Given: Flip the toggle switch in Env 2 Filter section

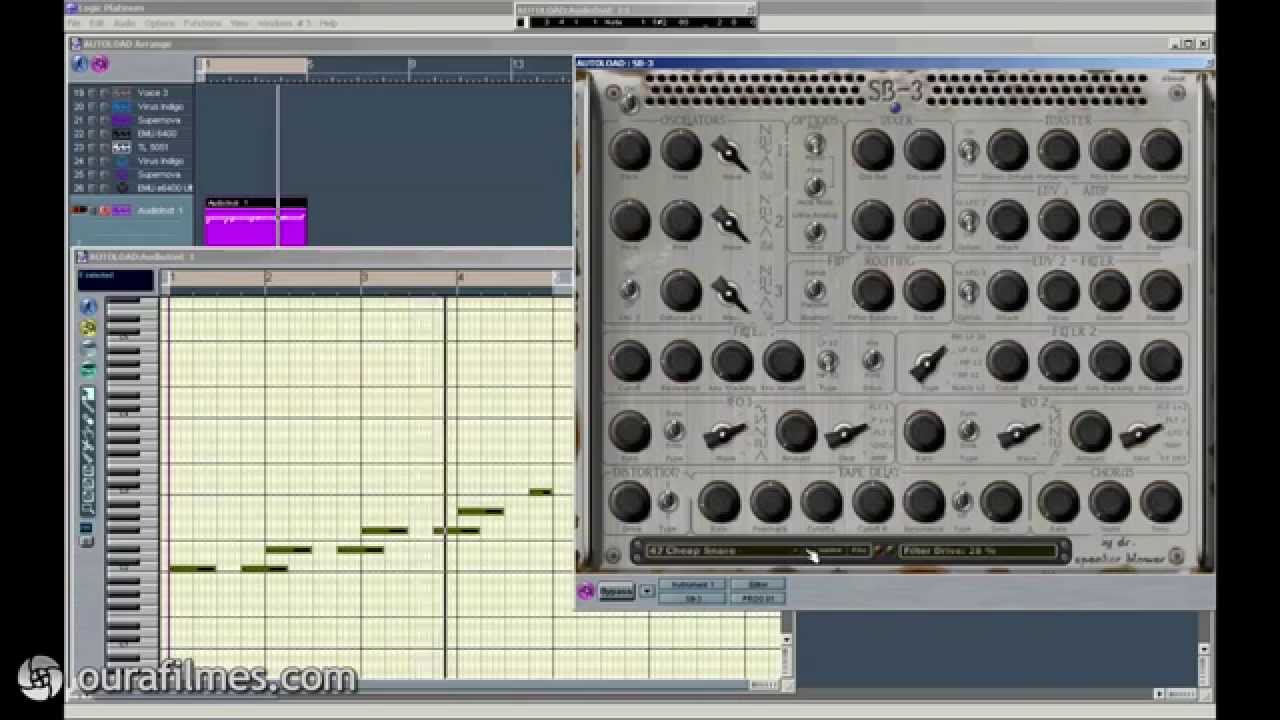Looking at the screenshot, I should 968,292.
